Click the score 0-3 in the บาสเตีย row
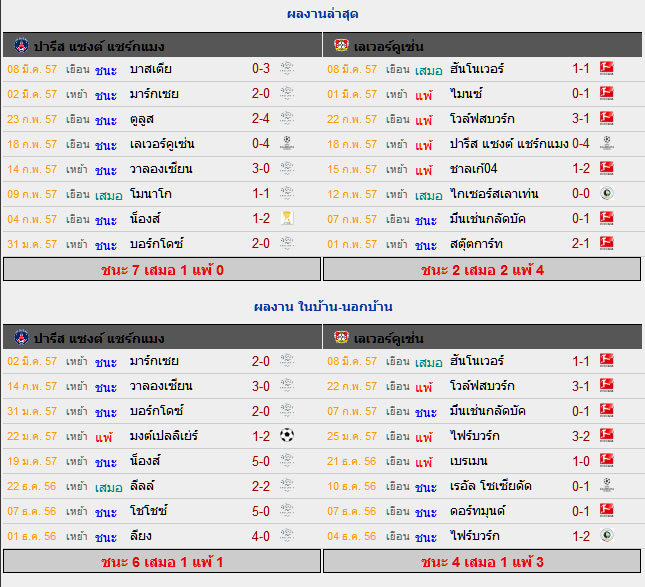 261,68
